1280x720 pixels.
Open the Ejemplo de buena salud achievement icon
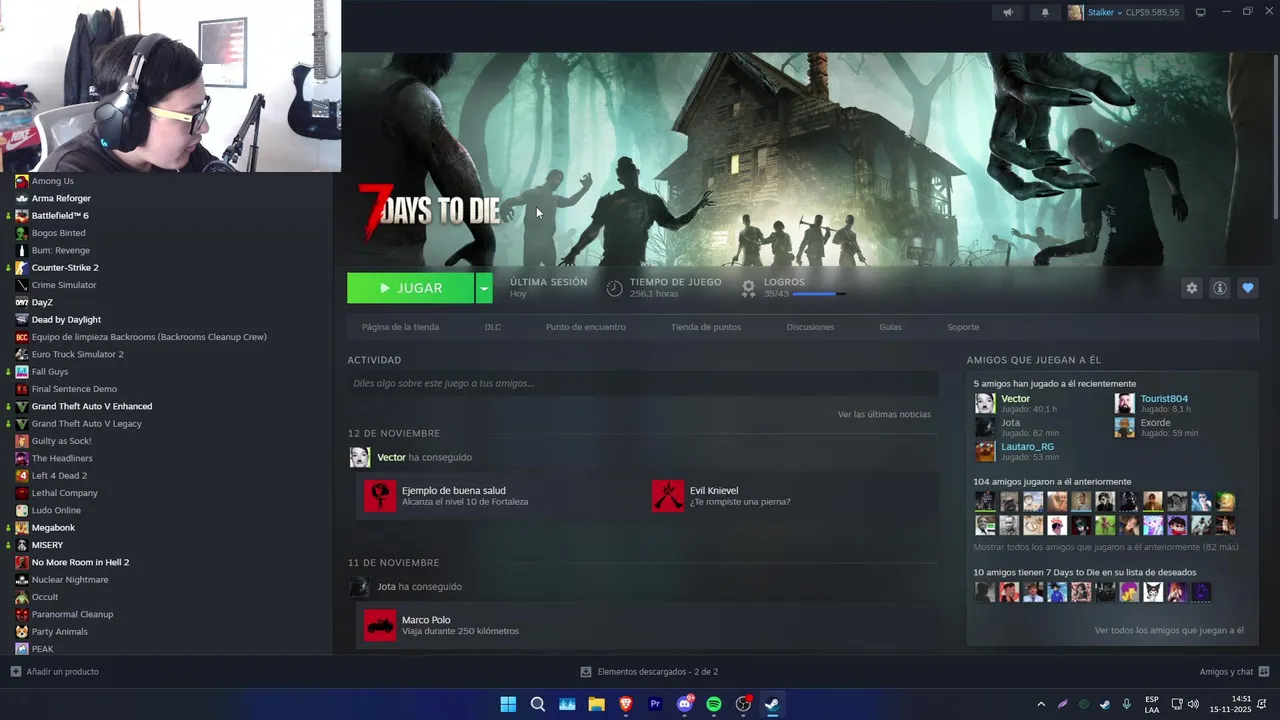click(x=380, y=496)
